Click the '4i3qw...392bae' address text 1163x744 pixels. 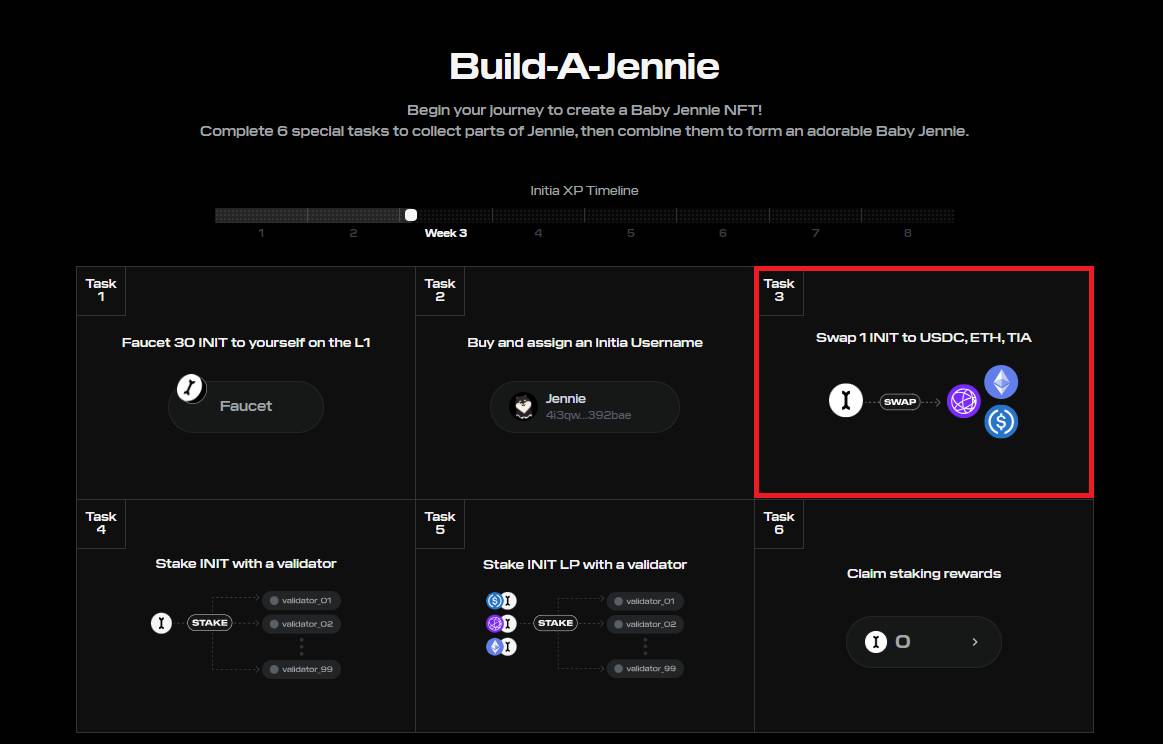[x=588, y=415]
